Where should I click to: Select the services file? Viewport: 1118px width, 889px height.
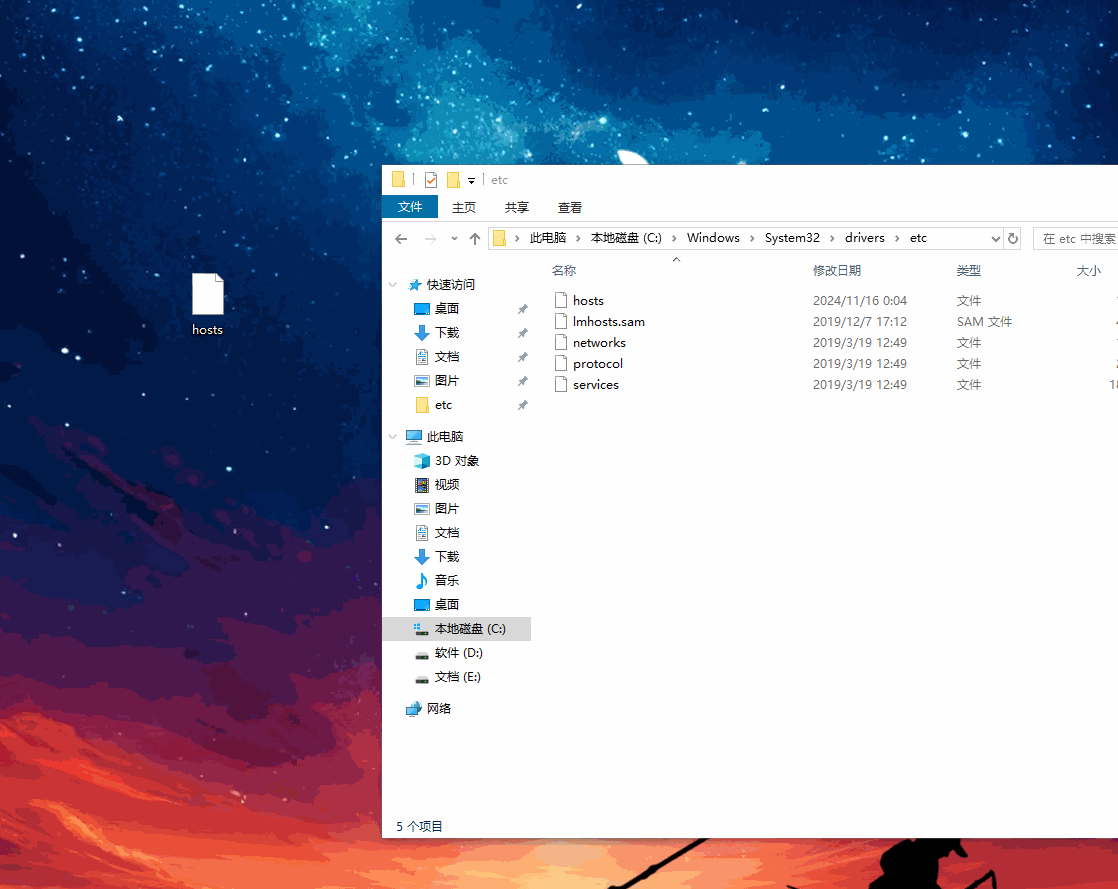pyautogui.click(x=595, y=385)
